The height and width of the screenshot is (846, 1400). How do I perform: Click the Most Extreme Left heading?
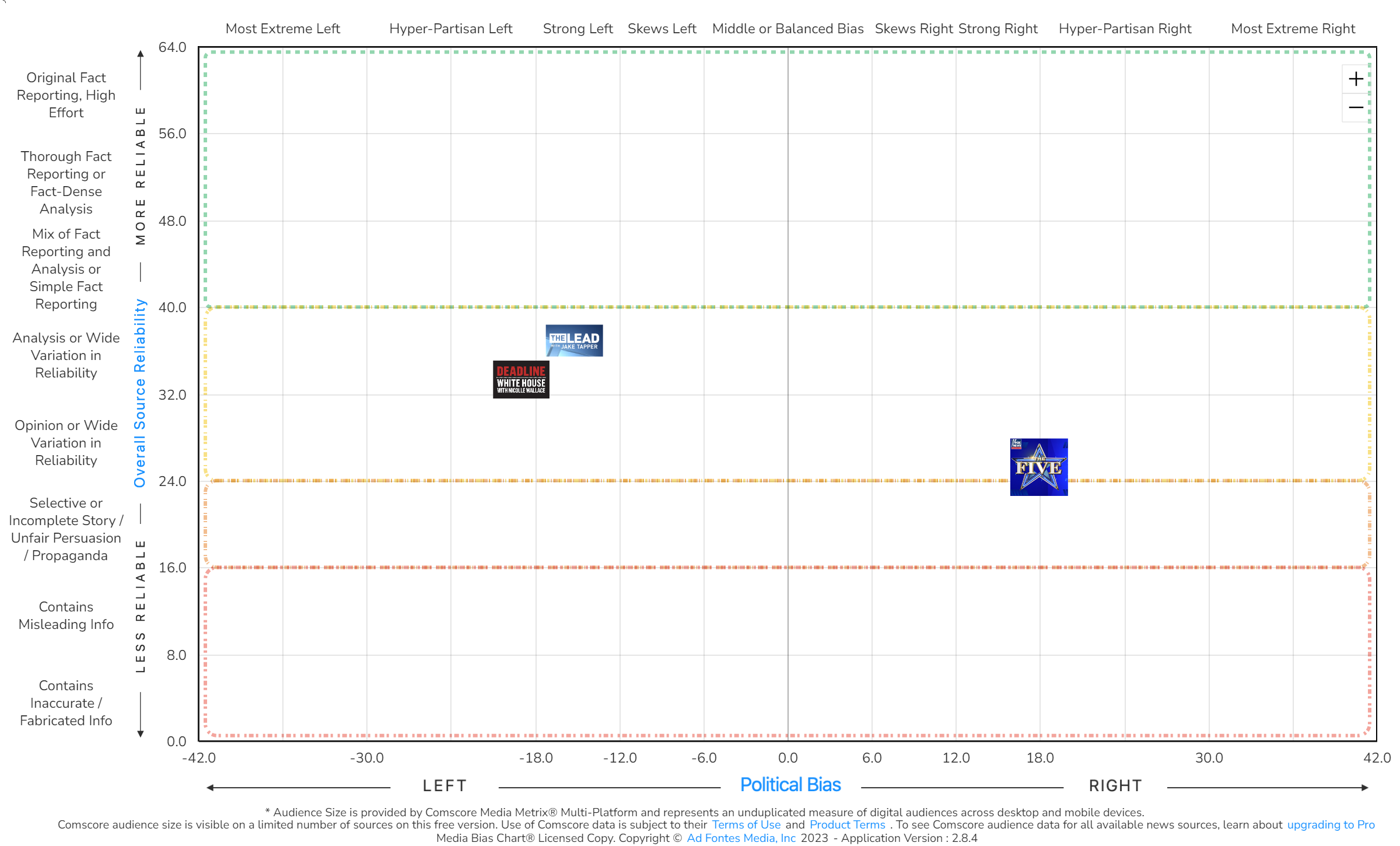[x=283, y=29]
